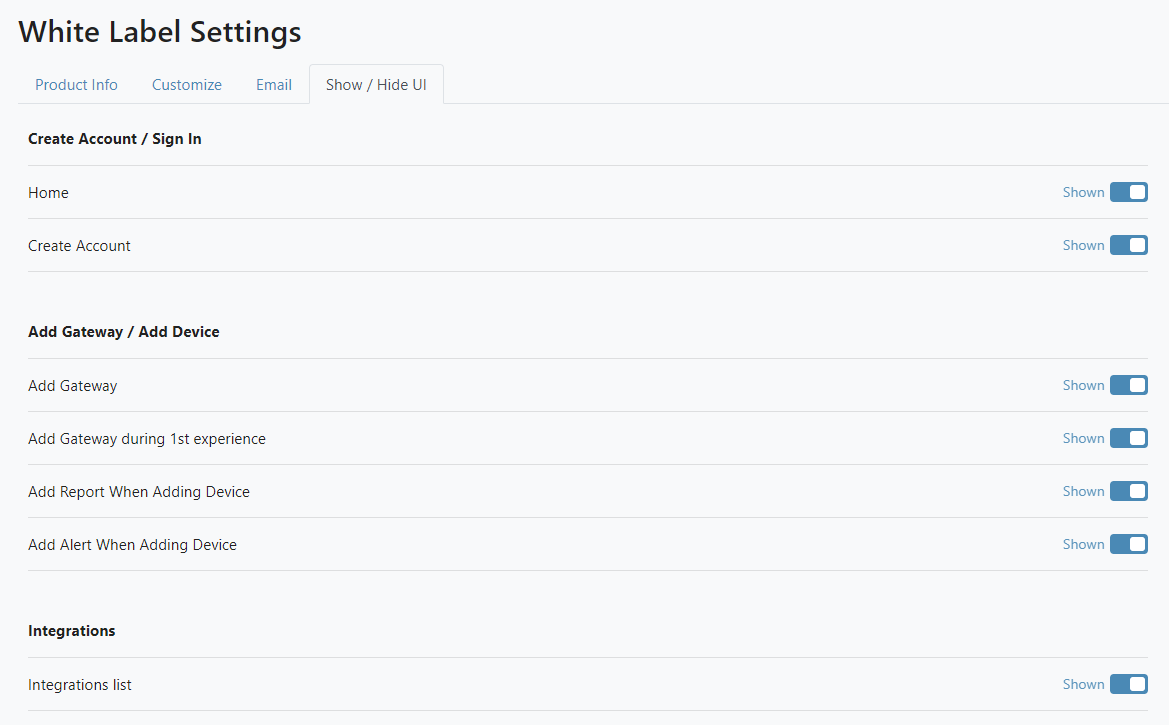Switch to the Product Info tab
This screenshot has height=725, width=1169.
point(76,85)
